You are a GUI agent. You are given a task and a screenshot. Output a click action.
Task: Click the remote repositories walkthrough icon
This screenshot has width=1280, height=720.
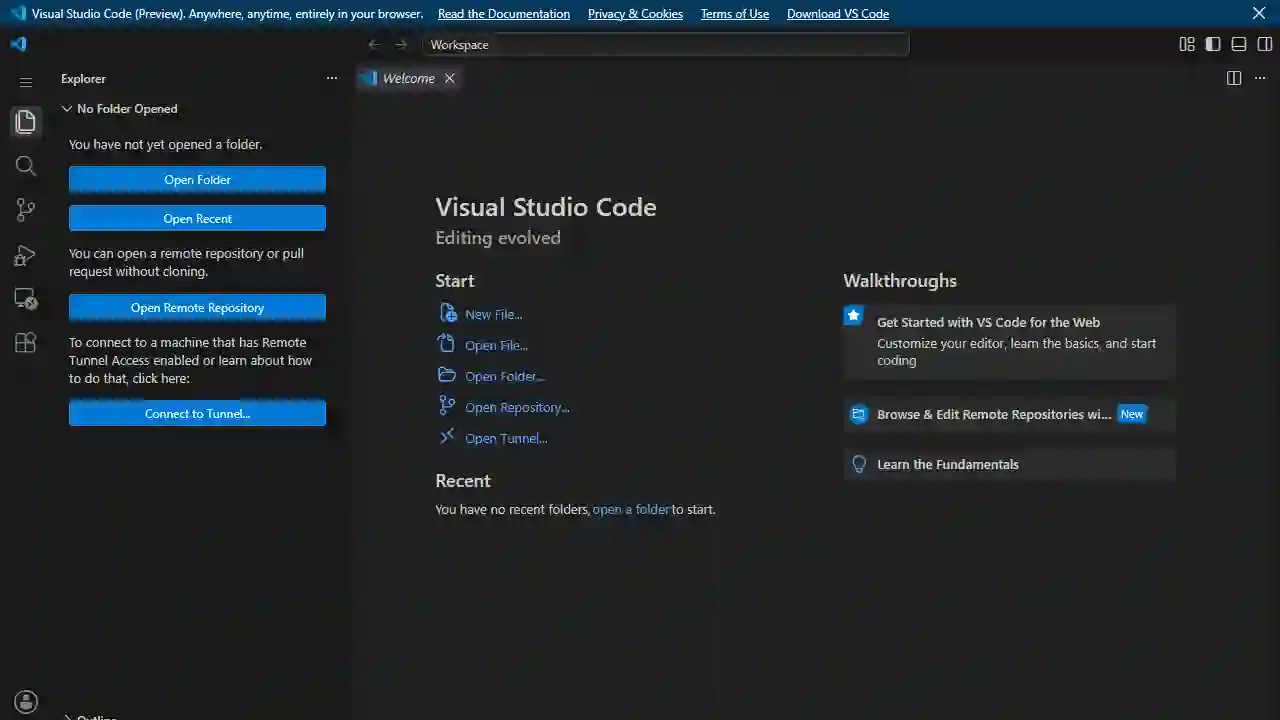858,414
